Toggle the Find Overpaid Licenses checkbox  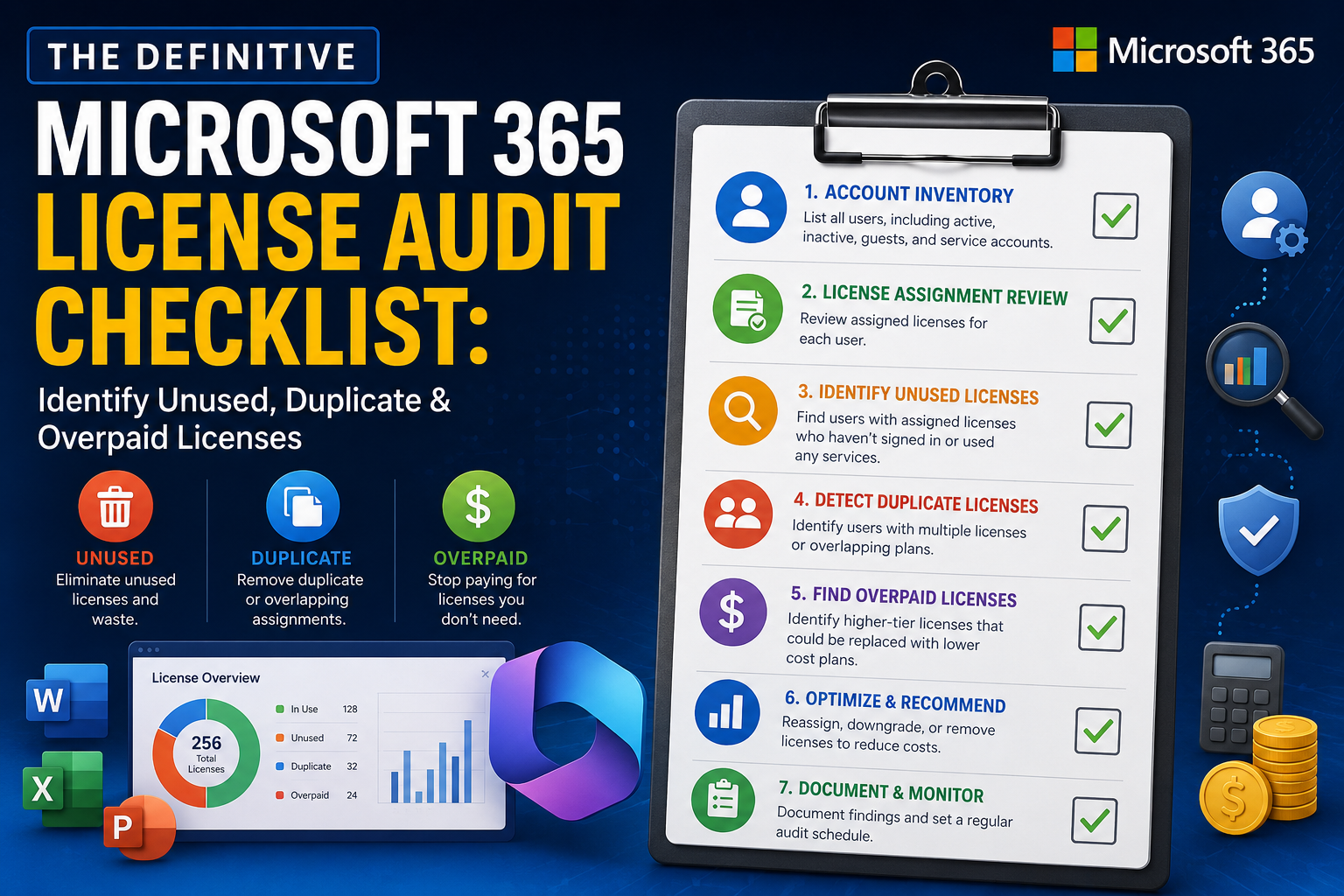click(x=1102, y=627)
